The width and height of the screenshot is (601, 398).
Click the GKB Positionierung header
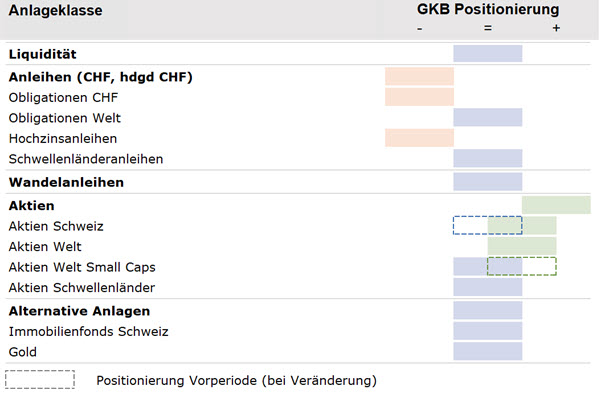488,9
